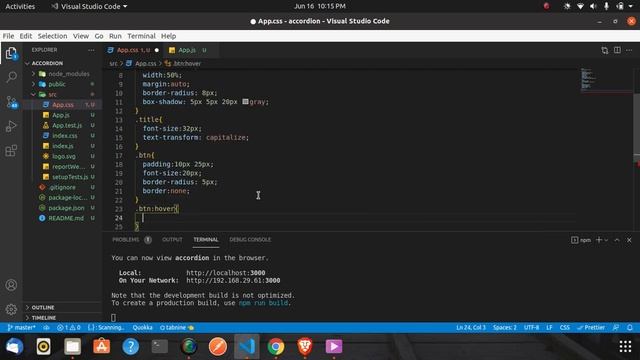Click the master branch in status bar
The height and width of the screenshot is (360, 640).
click(22, 327)
